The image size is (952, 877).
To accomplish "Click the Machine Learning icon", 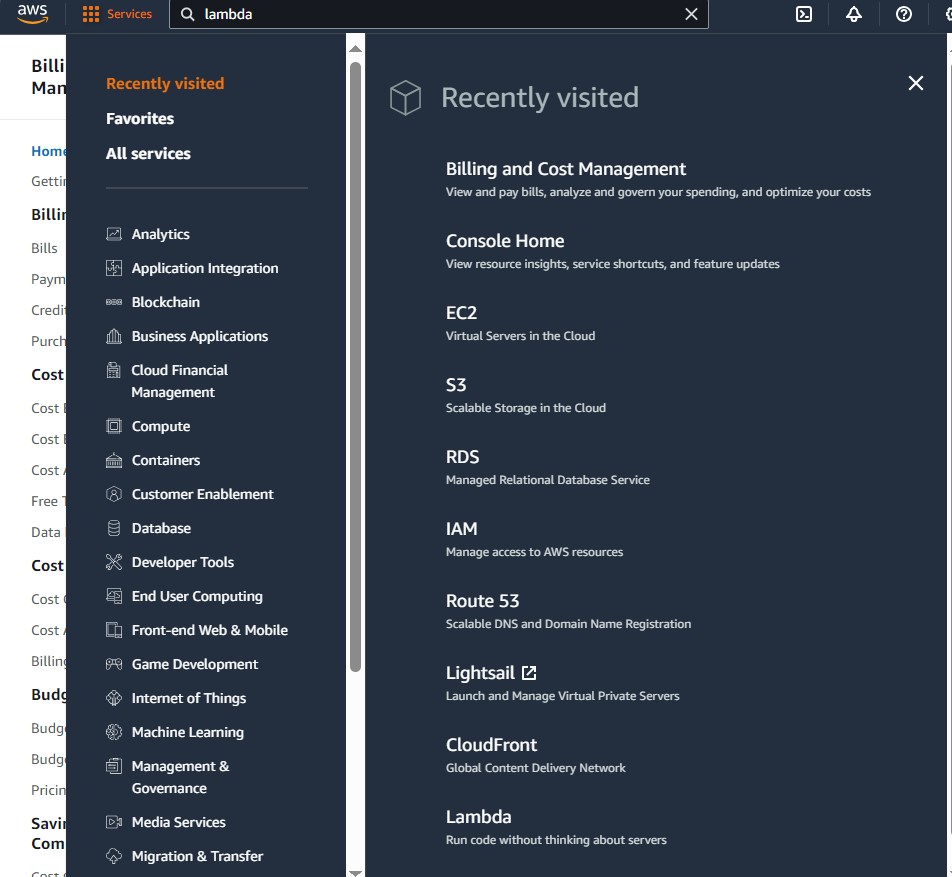I will pos(114,732).
